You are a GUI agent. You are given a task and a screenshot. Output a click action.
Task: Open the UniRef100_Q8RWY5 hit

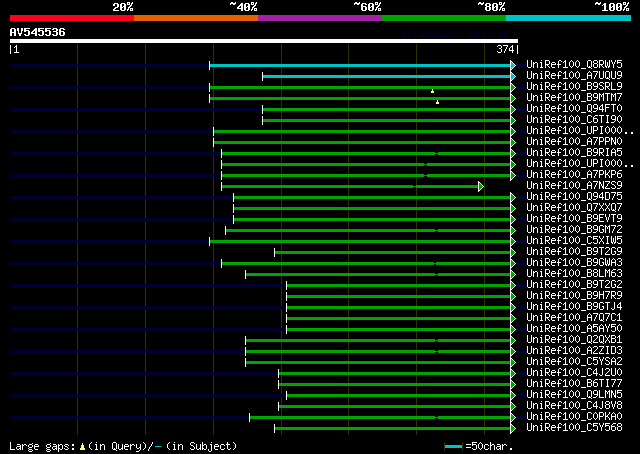click(x=574, y=65)
